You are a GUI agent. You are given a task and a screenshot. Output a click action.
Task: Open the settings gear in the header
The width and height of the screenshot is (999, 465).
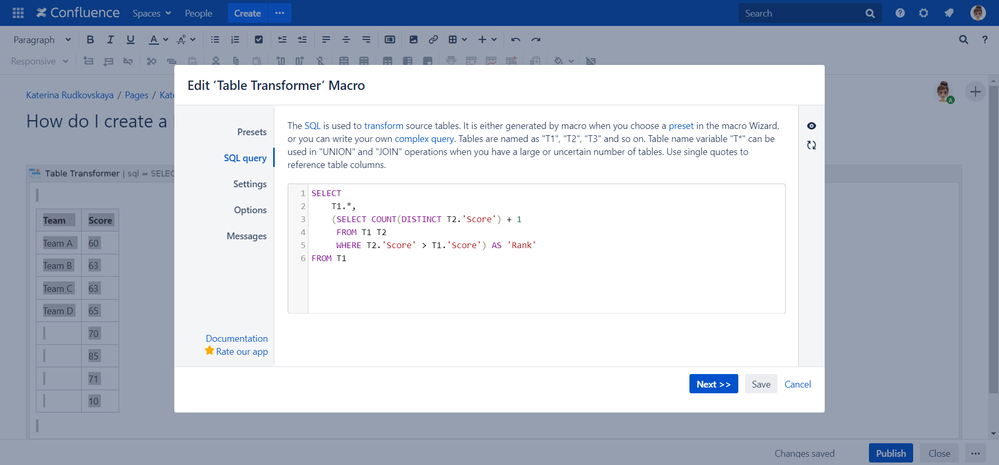coord(923,13)
